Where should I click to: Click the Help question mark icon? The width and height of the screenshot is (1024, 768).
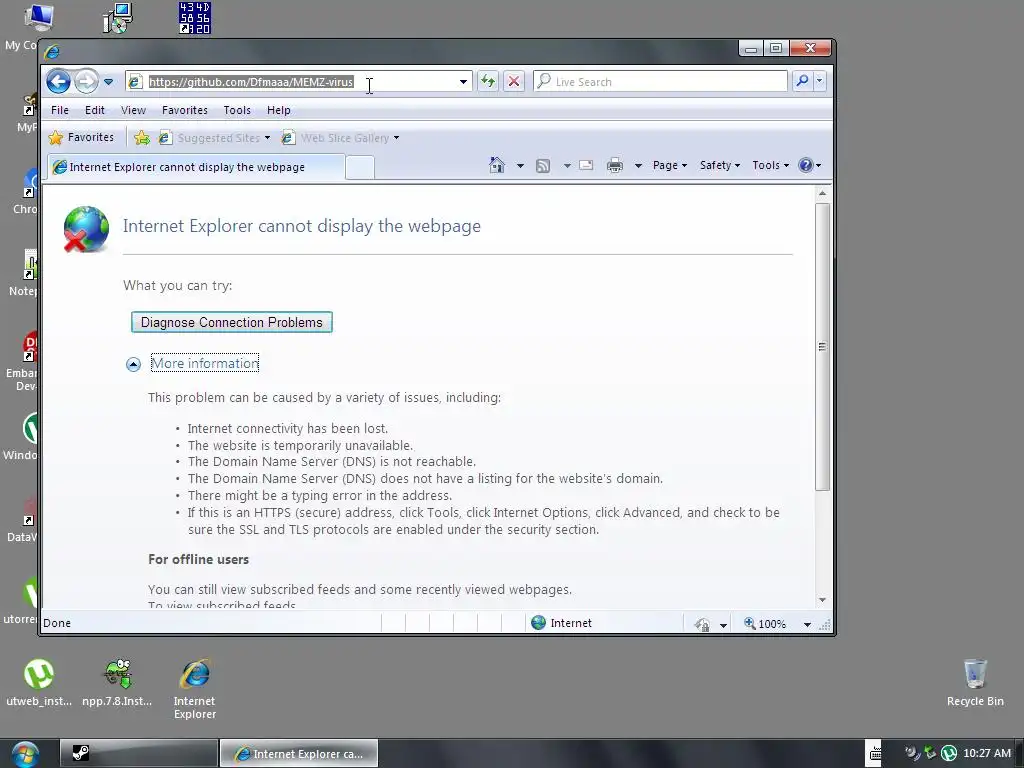coord(806,165)
